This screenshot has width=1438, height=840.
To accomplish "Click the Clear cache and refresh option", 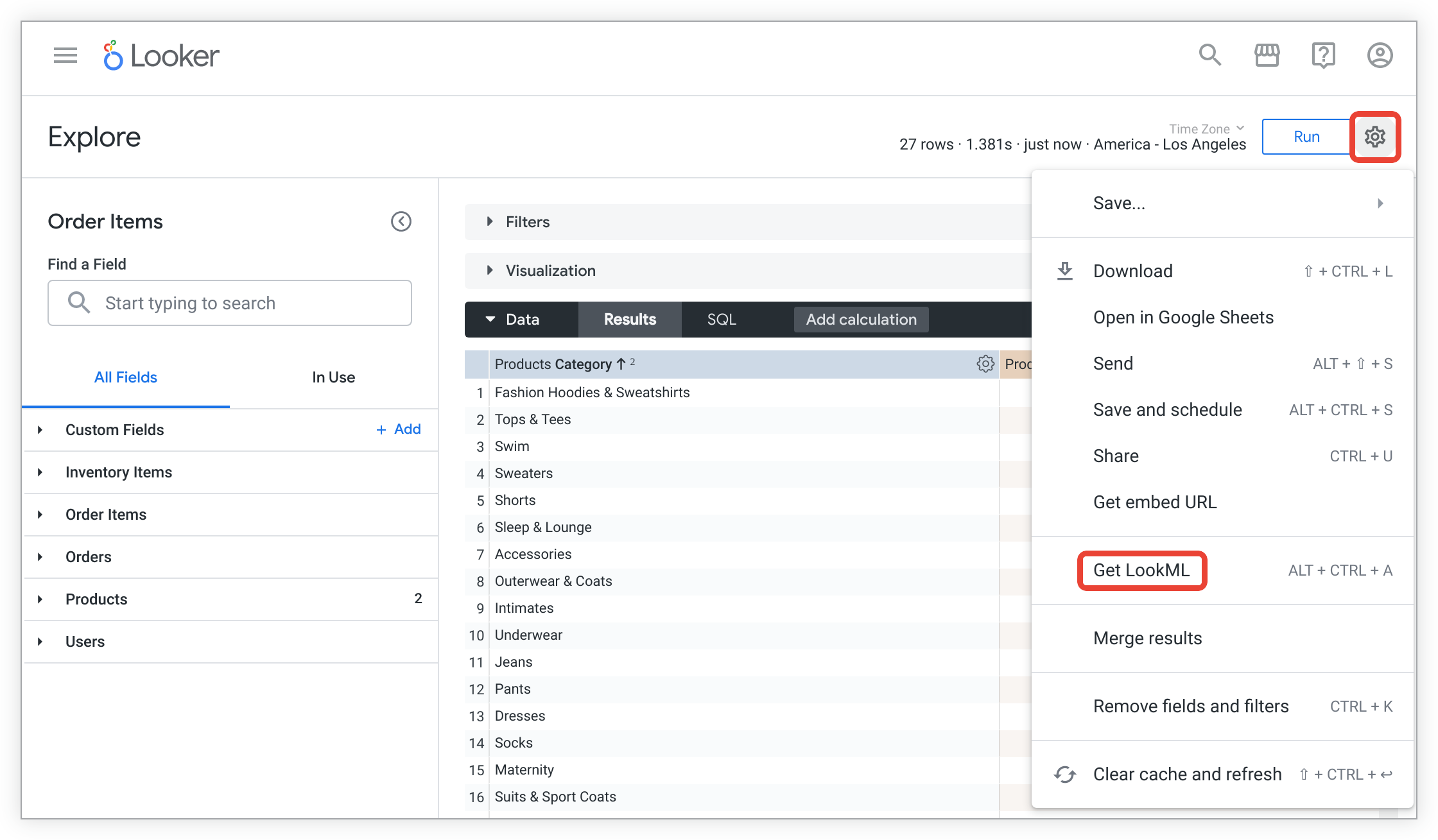I will click(1186, 774).
